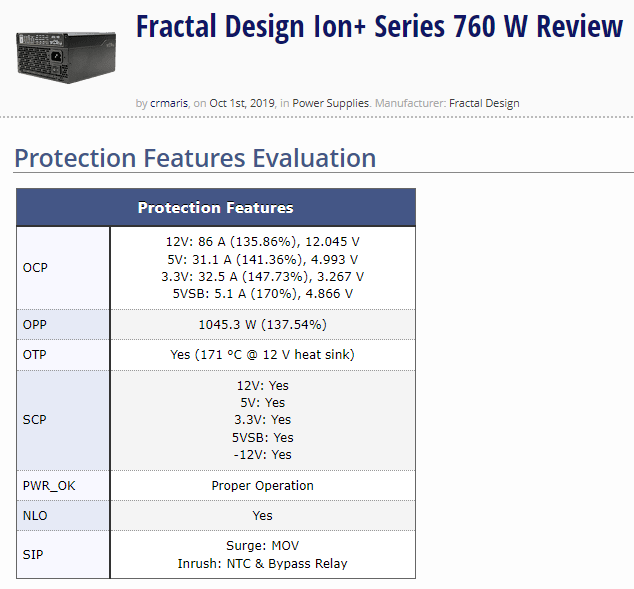Select the OPP row label

pos(35,325)
